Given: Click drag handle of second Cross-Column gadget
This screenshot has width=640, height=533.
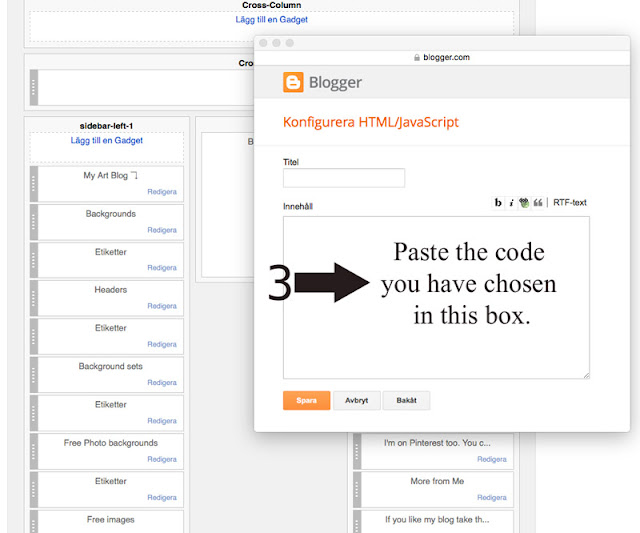Looking at the screenshot, I should [34, 87].
